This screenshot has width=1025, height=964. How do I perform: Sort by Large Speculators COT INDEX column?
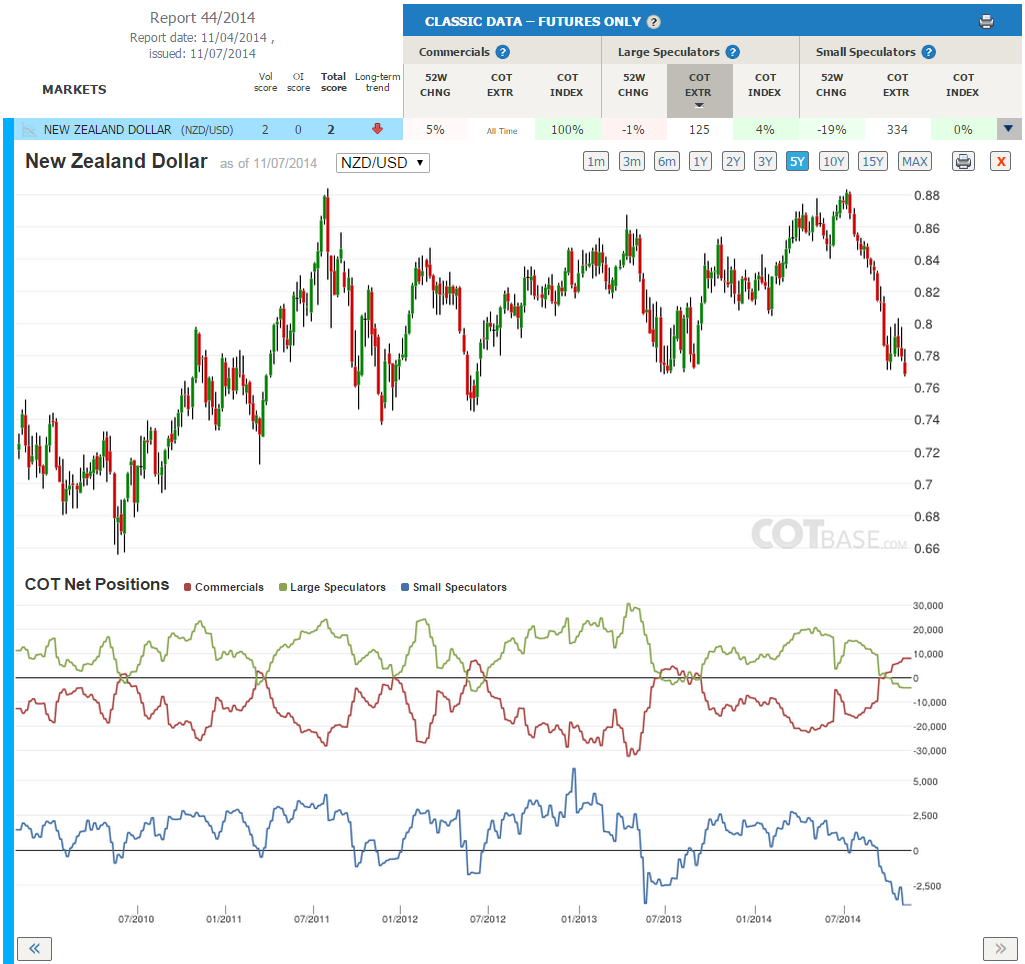765,85
